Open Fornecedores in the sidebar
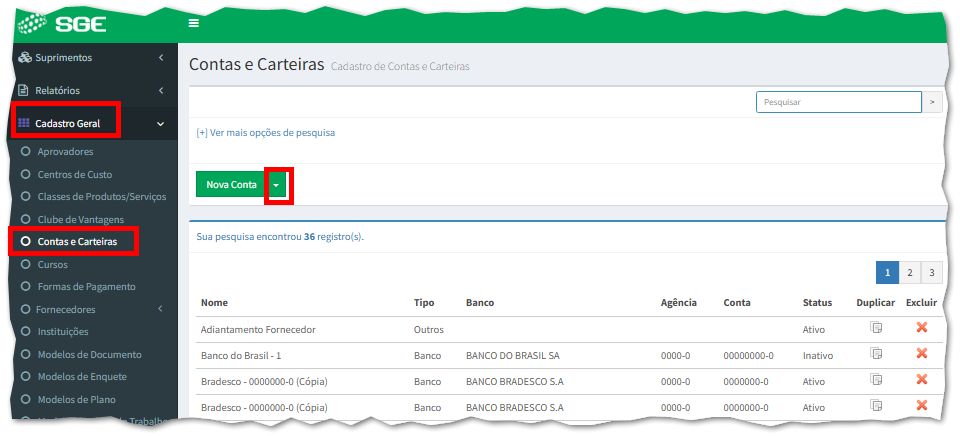This screenshot has height=436, width=960. (x=66, y=309)
